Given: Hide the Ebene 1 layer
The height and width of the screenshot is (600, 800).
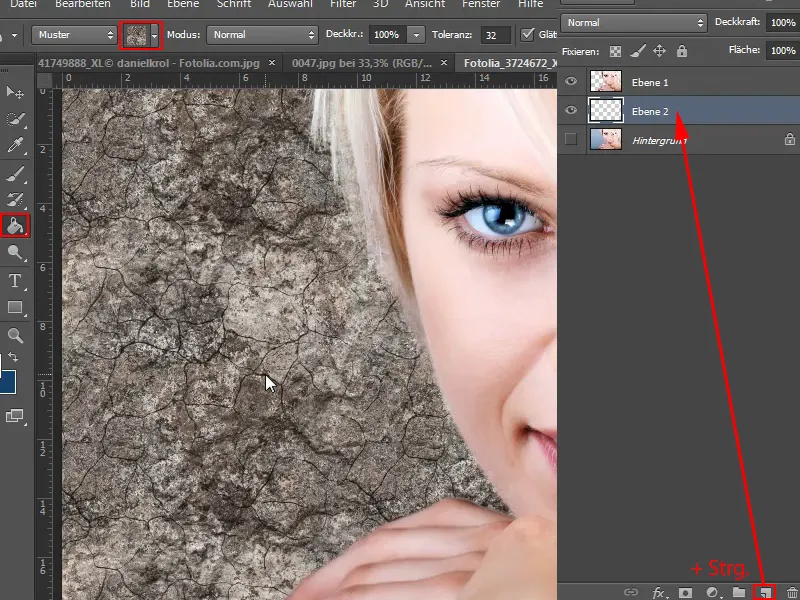Looking at the screenshot, I should pyautogui.click(x=571, y=81).
